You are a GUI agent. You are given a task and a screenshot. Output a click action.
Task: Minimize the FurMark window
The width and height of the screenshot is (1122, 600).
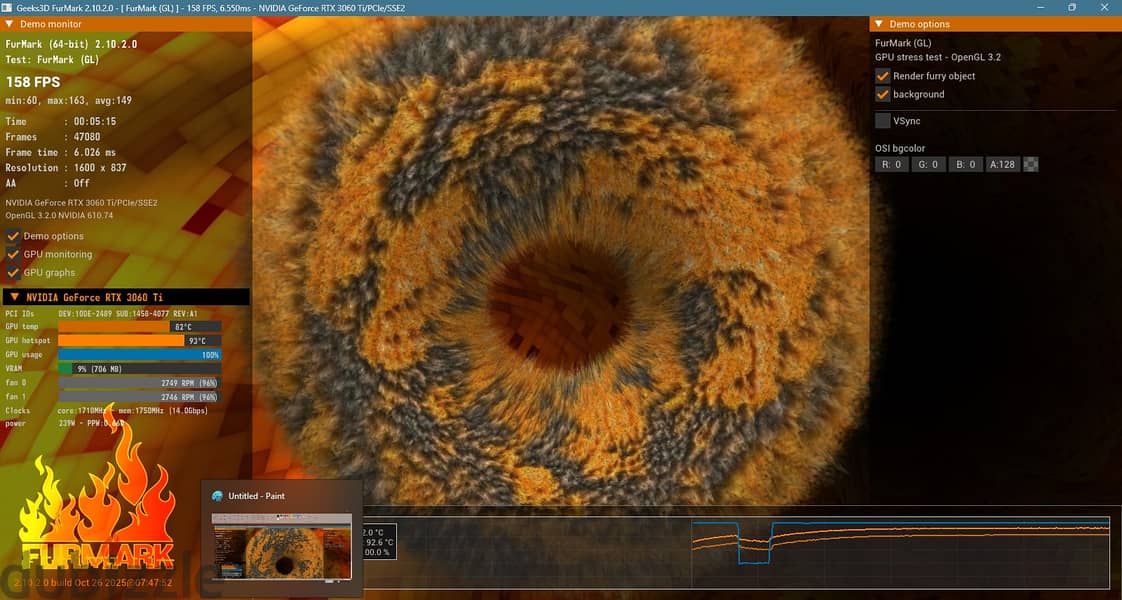[1040, 8]
